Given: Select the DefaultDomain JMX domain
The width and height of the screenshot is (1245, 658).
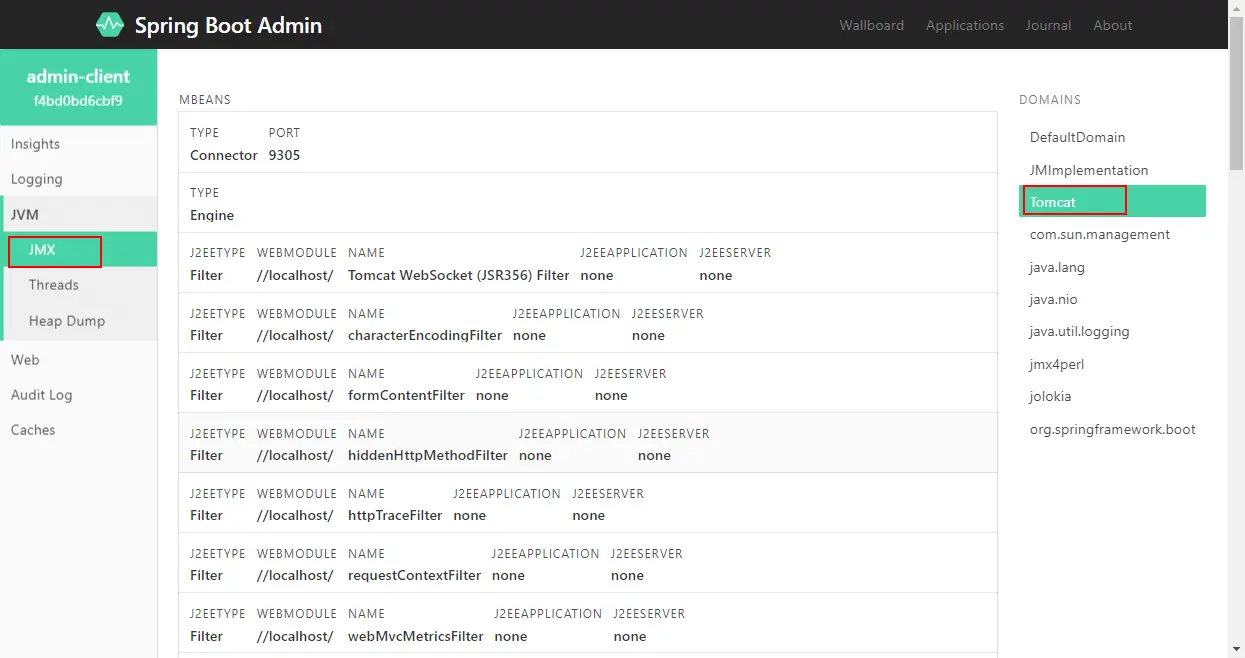Looking at the screenshot, I should click(1077, 137).
